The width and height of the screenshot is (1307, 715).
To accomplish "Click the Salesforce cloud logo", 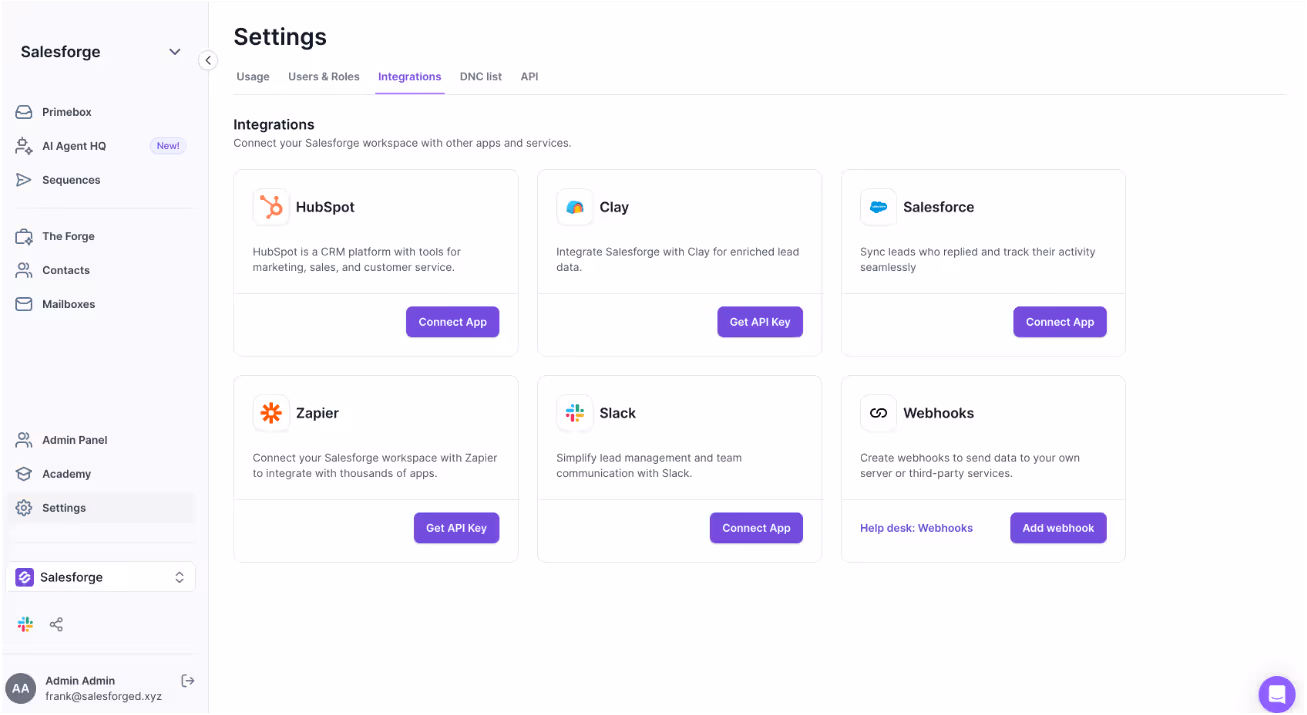I will (879, 207).
